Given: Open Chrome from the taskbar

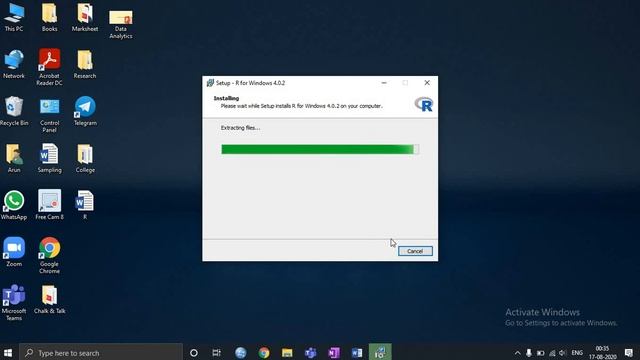Looking at the screenshot, I should click(x=264, y=353).
